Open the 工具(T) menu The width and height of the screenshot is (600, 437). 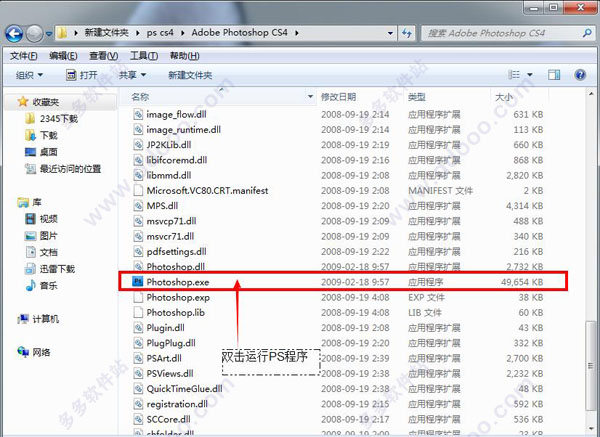(x=144, y=56)
